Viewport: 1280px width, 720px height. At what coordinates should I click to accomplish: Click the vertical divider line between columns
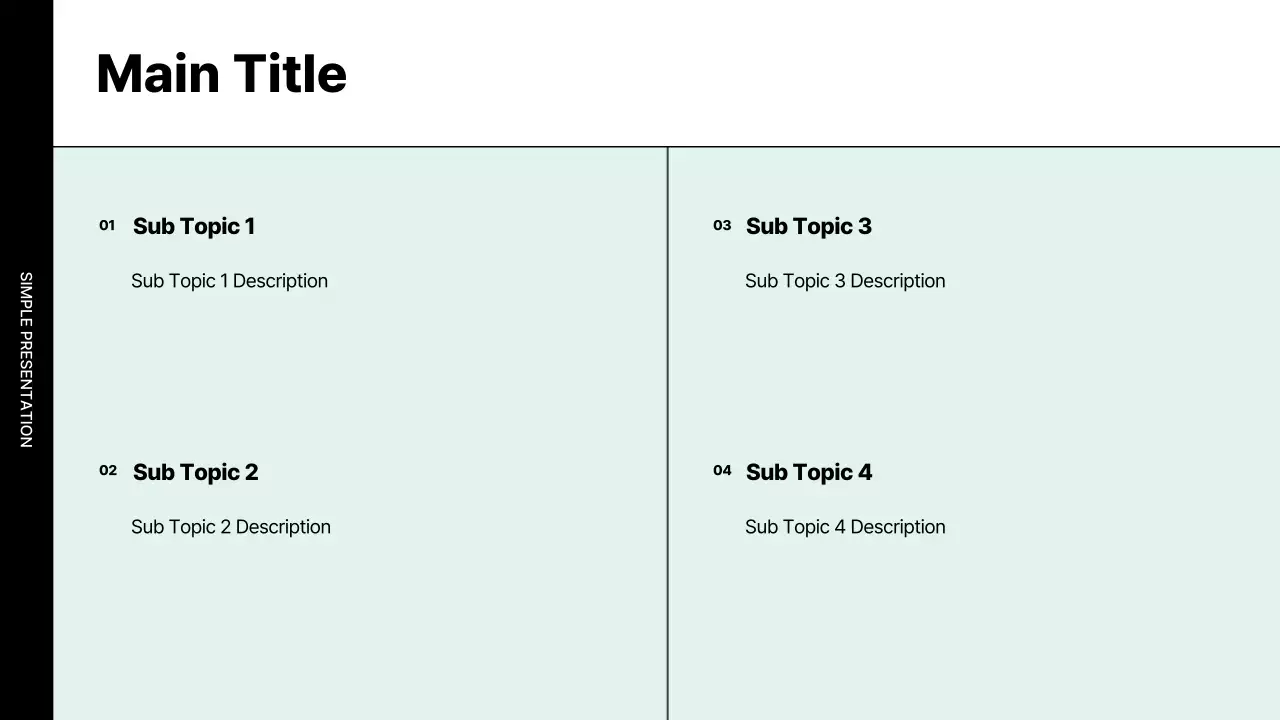click(x=667, y=400)
